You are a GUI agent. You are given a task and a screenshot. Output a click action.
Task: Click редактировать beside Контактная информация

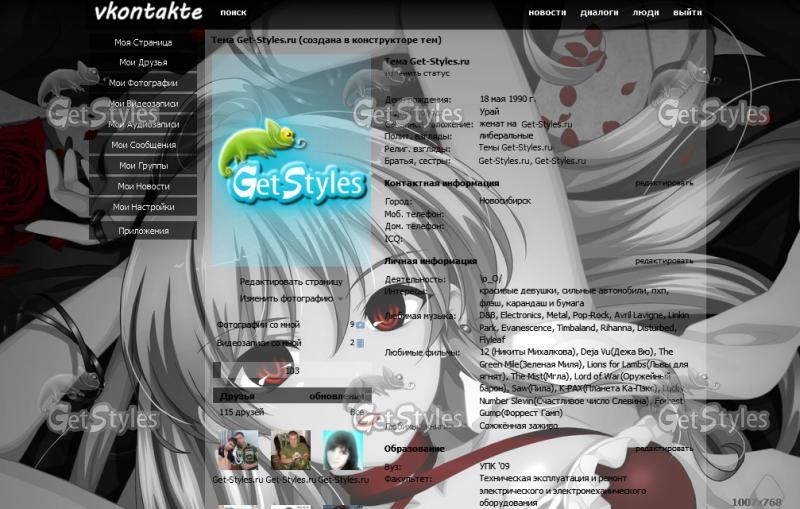click(664, 183)
